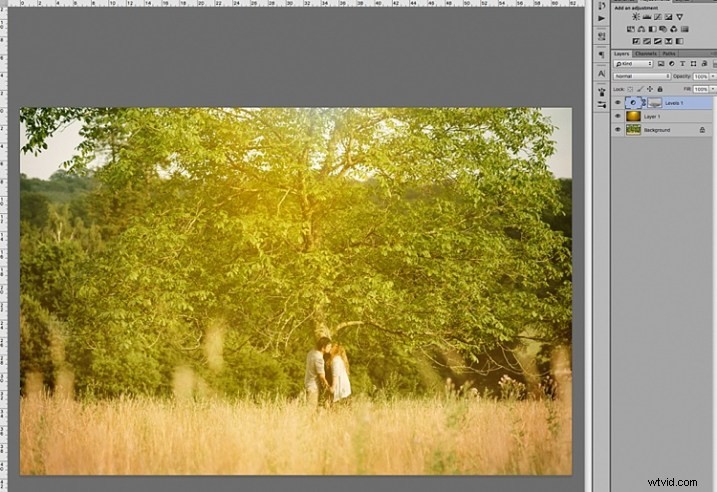Select the Levels 1 layer mask thumbnail
Viewport: 717px width, 492px height.
click(655, 103)
